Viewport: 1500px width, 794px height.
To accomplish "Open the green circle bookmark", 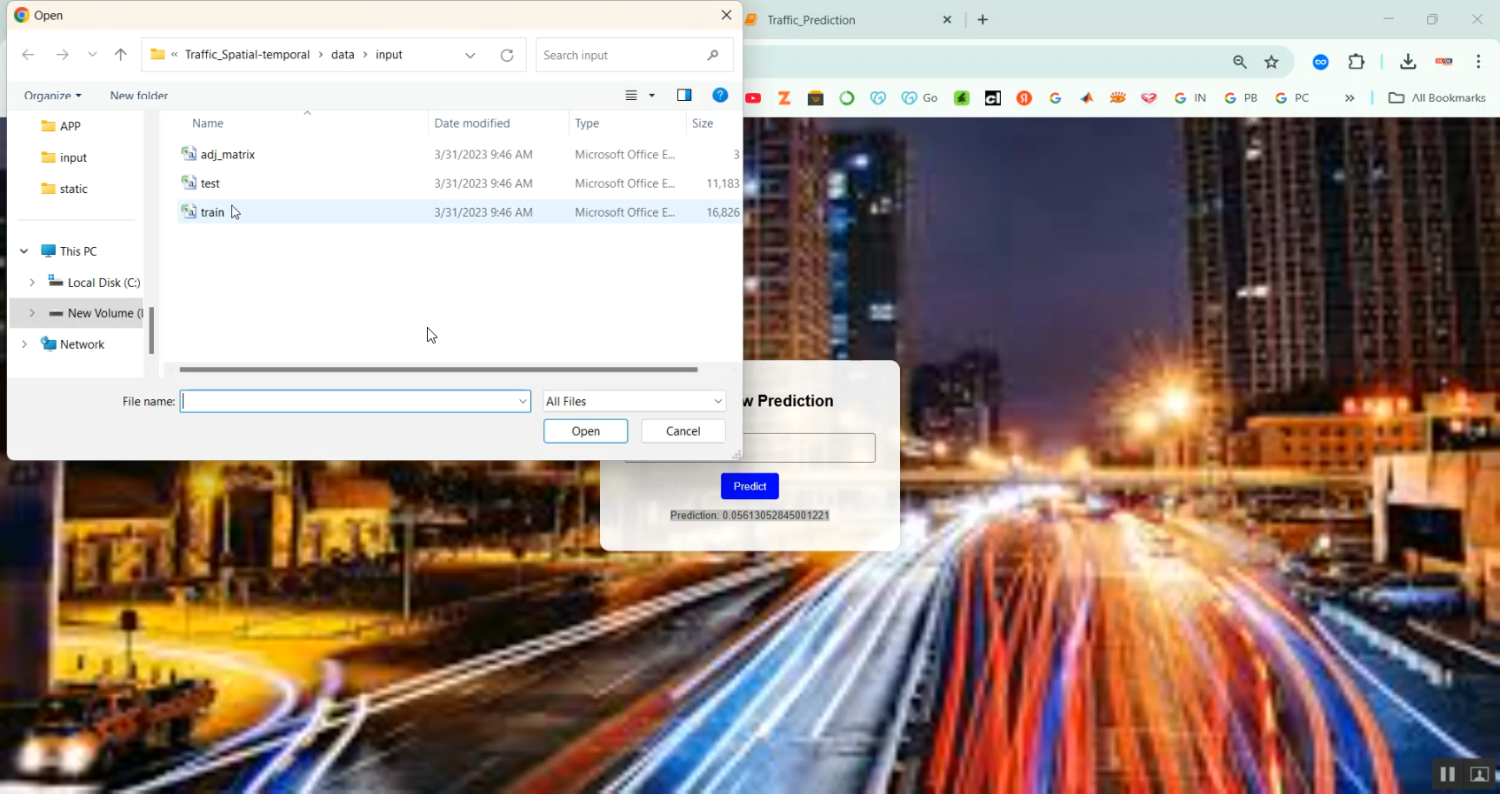I will [x=847, y=98].
